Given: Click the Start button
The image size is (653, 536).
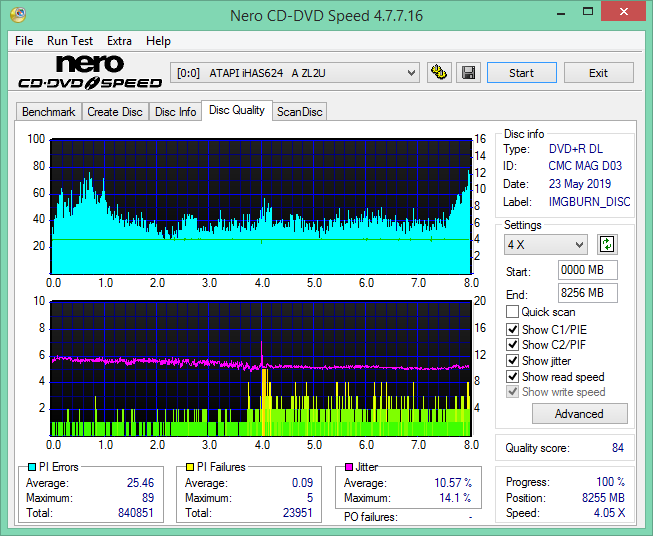Looking at the screenshot, I should click(521, 73).
